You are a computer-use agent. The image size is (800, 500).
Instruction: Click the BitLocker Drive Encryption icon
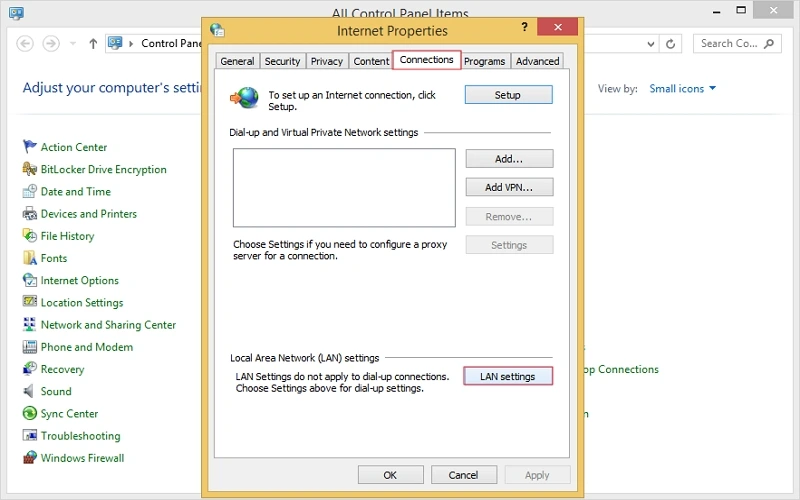(x=30, y=169)
